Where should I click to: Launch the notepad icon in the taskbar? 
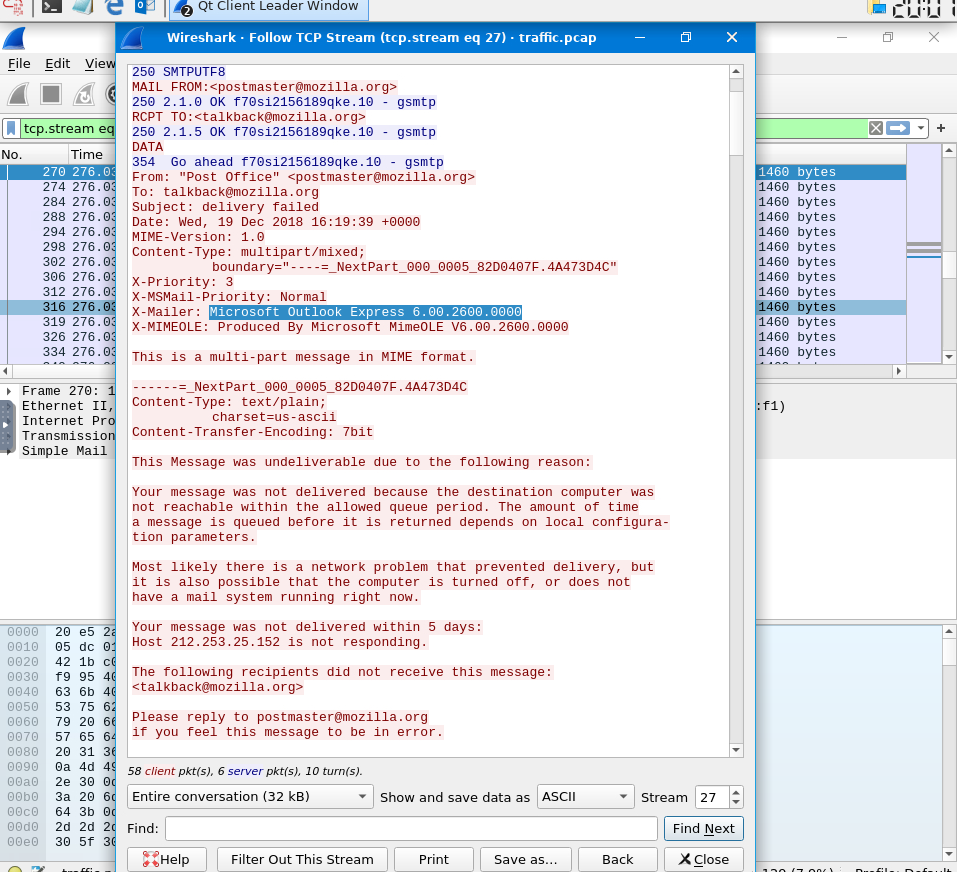pyautogui.click(x=83, y=7)
